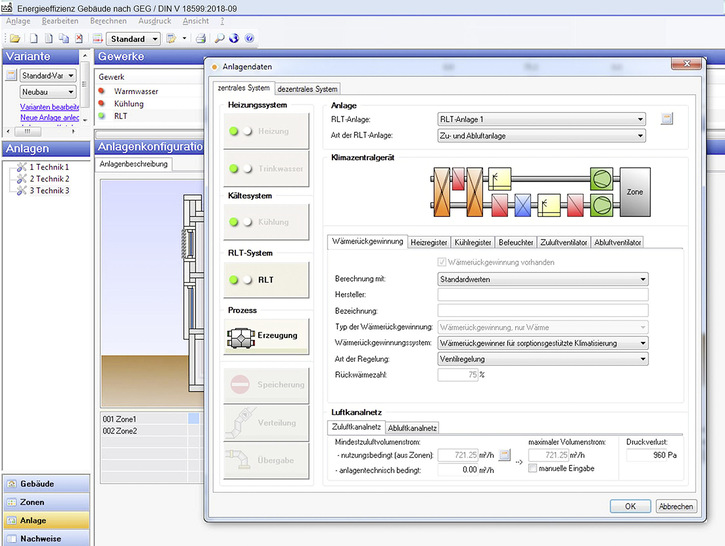The height and width of the screenshot is (546, 725).
Task: Click the calculator icon next to nutzungsbedingt value
Action: pyautogui.click(x=506, y=456)
